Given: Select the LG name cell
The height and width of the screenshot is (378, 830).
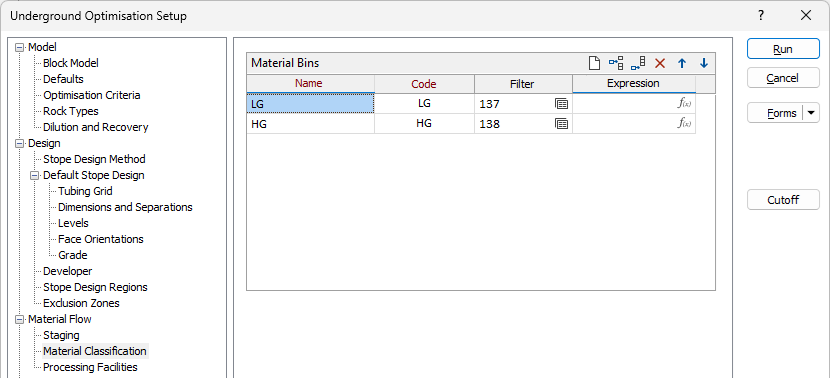Looking at the screenshot, I should [x=310, y=104].
